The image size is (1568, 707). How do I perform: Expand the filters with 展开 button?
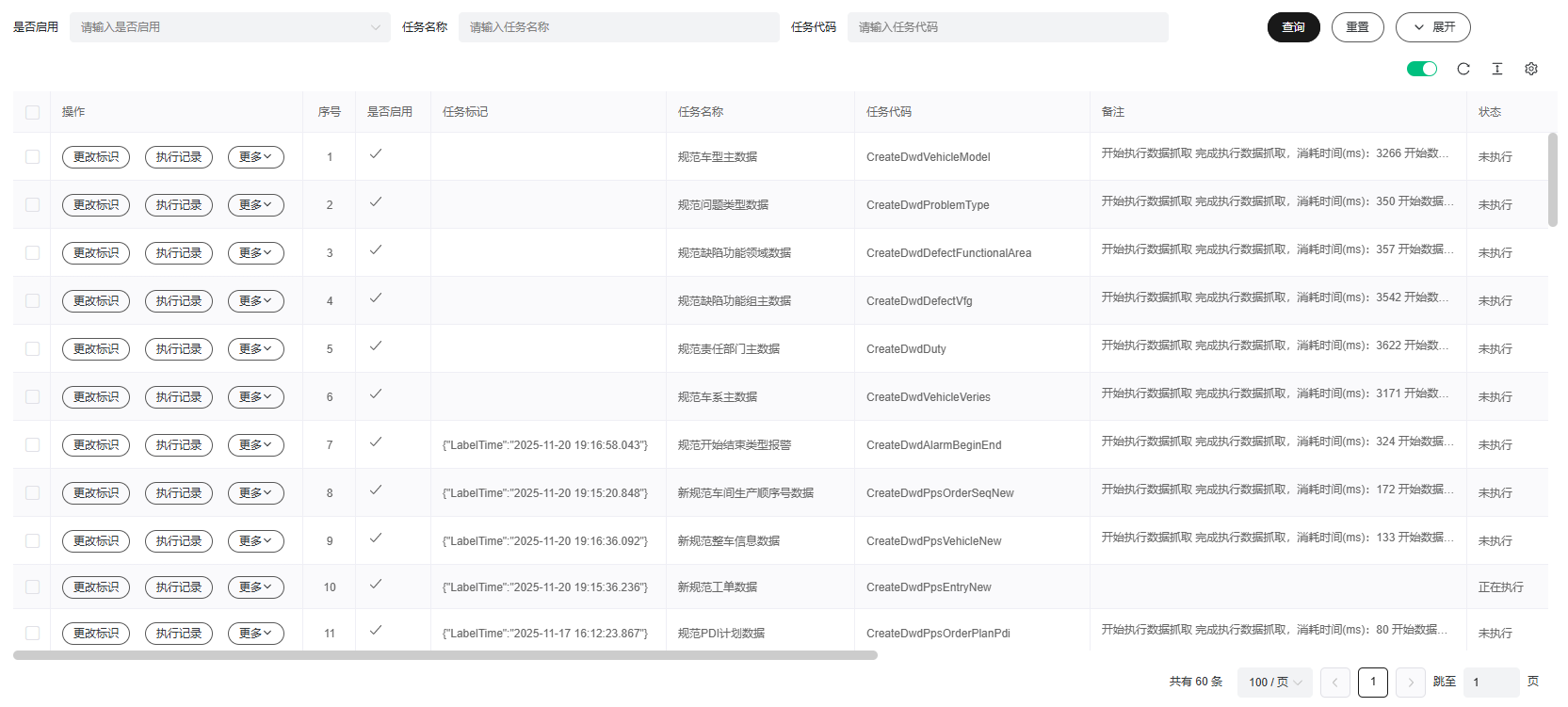1432,27
